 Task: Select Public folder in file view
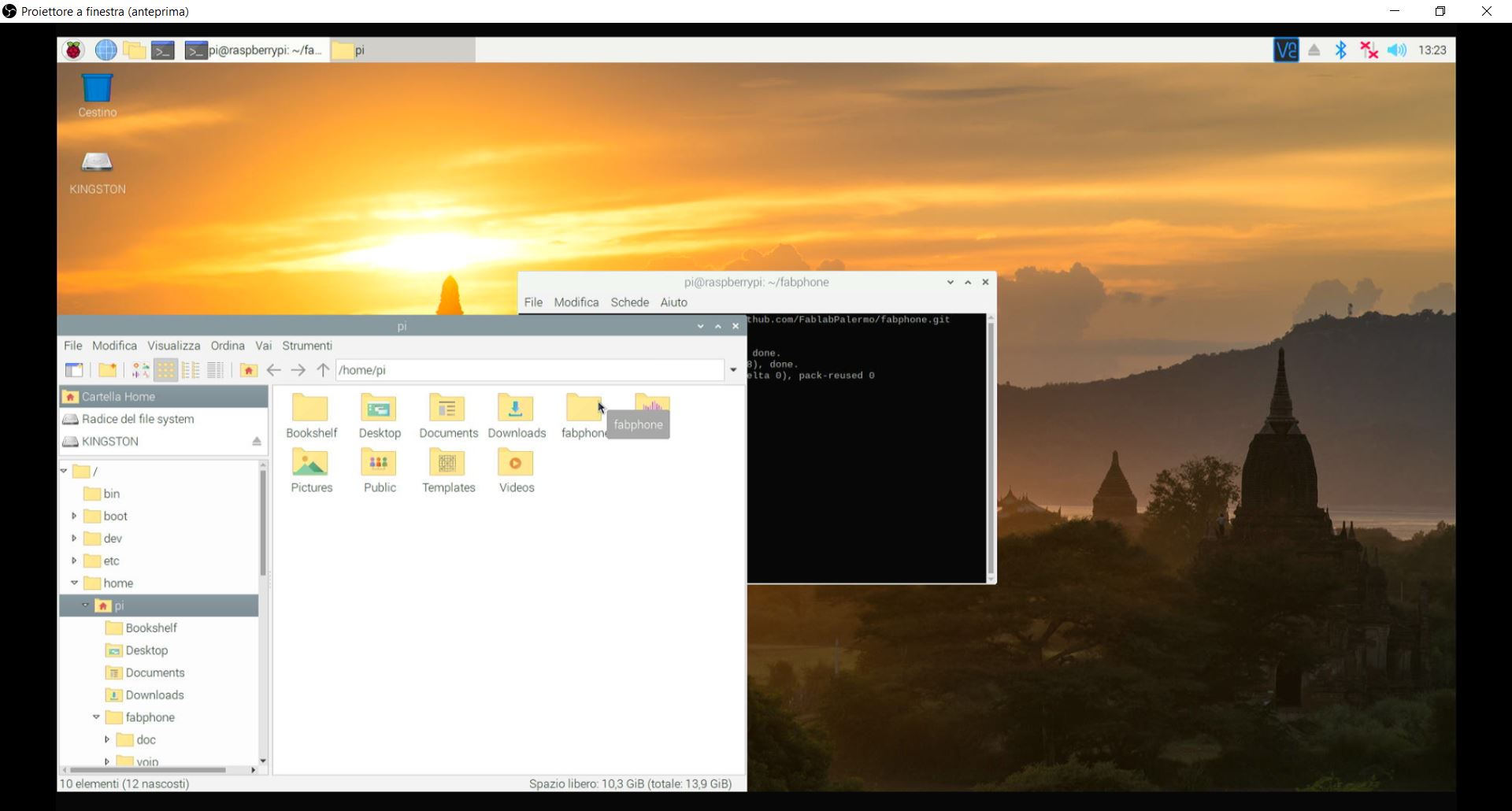point(380,470)
